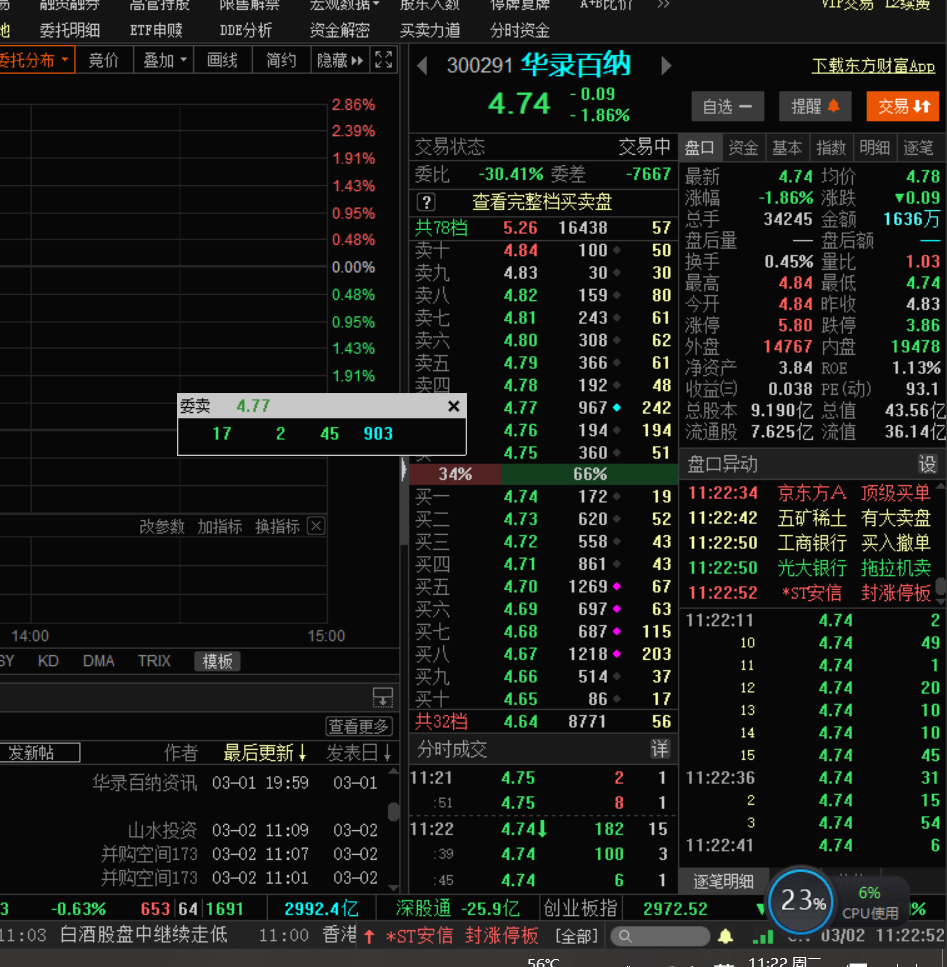Viewport: 947px width, 967px height.
Task: Select the 竞价 toolbar button
Action: tap(104, 60)
